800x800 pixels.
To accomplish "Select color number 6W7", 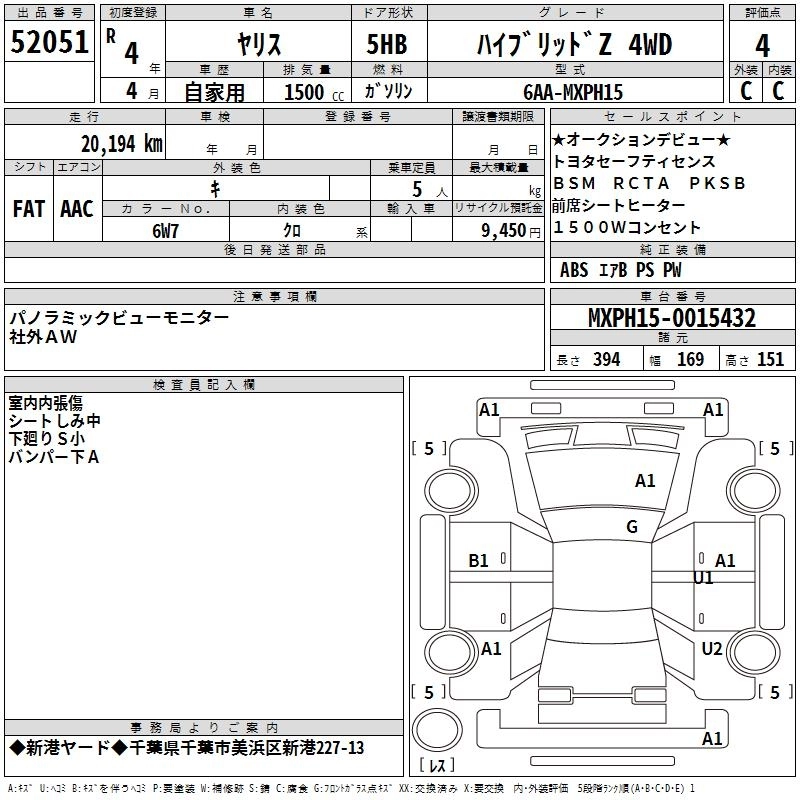I will coord(165,230).
